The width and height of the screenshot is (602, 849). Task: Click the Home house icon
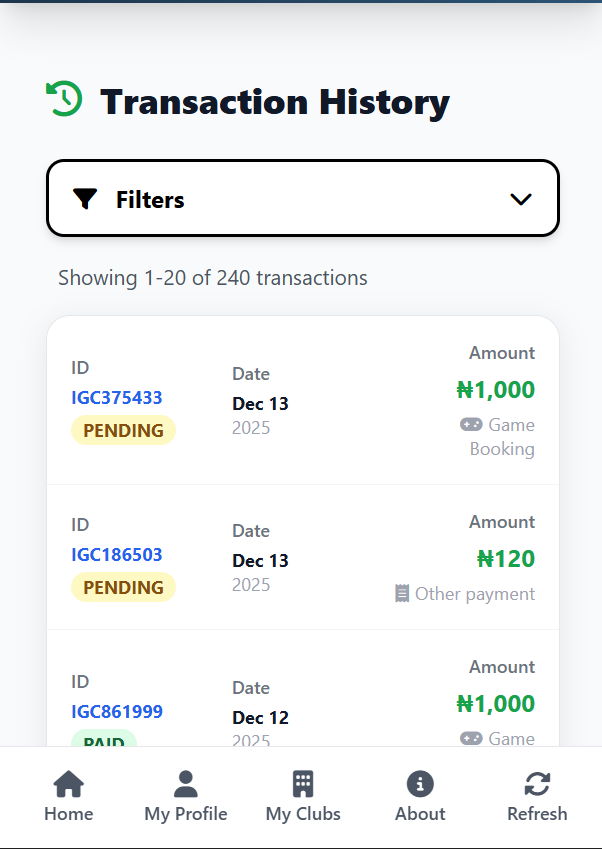68,783
